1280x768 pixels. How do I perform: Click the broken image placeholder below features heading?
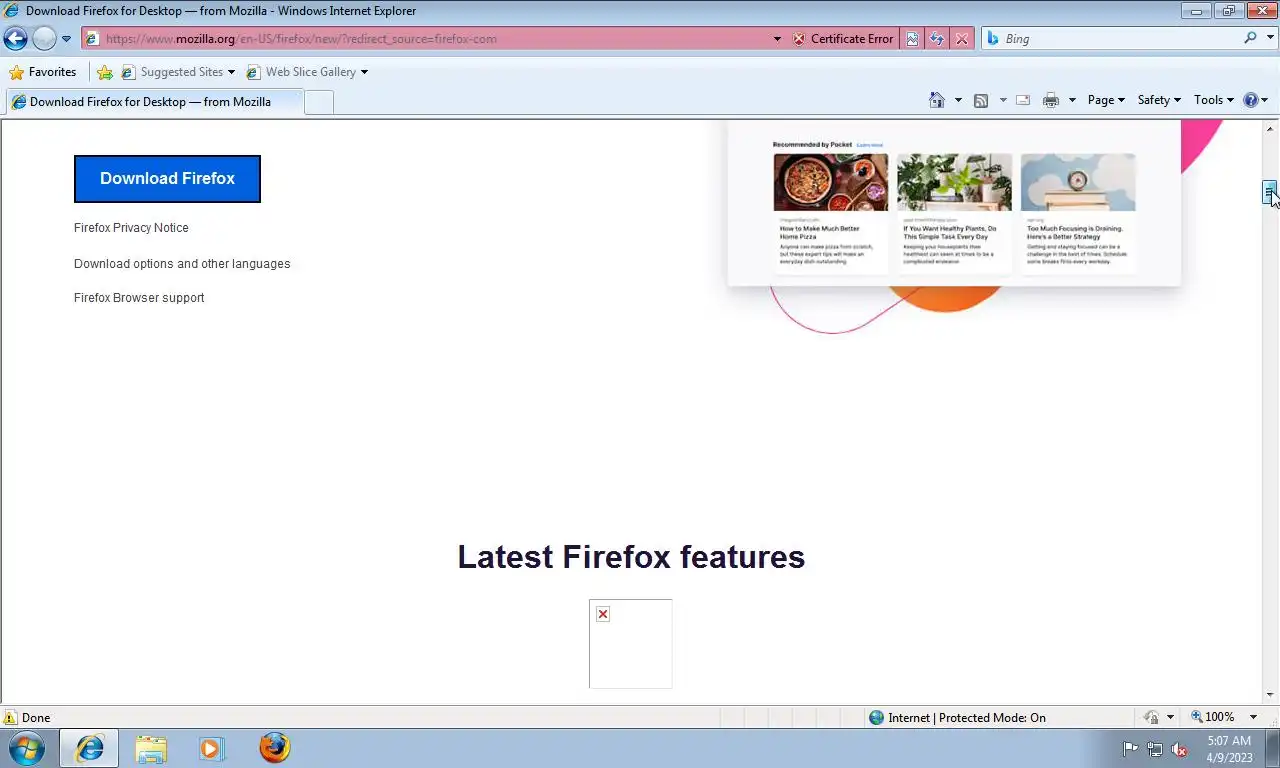[630, 644]
